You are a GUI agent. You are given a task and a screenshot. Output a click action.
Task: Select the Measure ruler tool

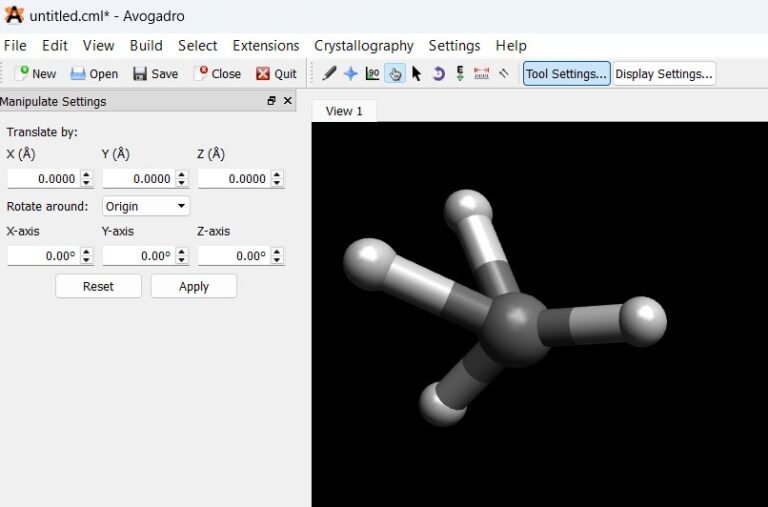(482, 73)
